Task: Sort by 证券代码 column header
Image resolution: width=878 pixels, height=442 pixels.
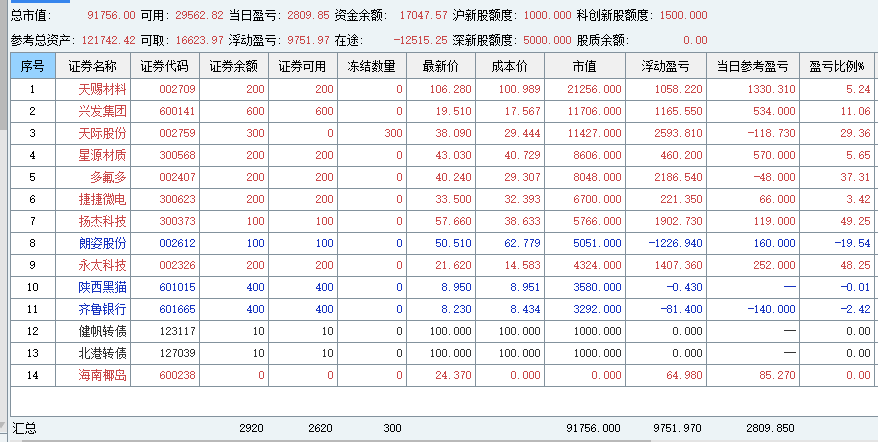Action: coord(165,66)
